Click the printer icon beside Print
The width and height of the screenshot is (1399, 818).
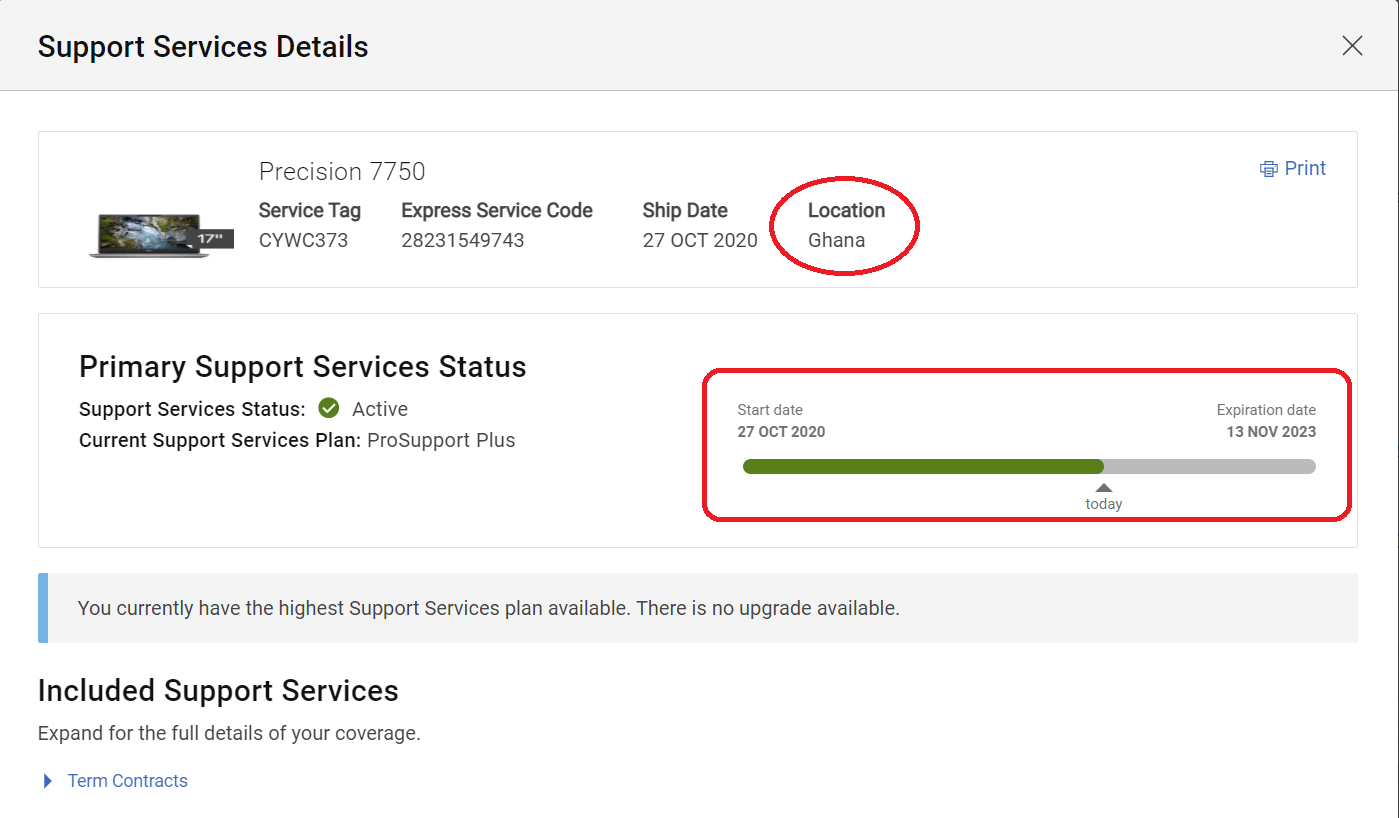pos(1268,169)
